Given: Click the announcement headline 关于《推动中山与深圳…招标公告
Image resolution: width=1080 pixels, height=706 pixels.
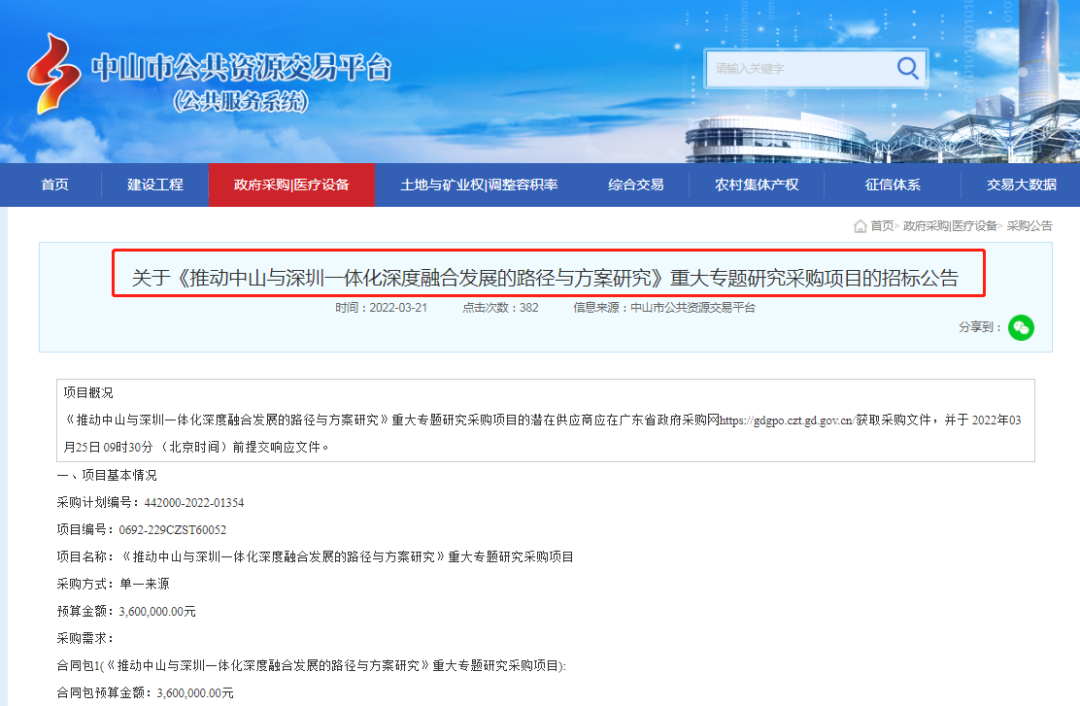Looking at the screenshot, I should coord(546,278).
